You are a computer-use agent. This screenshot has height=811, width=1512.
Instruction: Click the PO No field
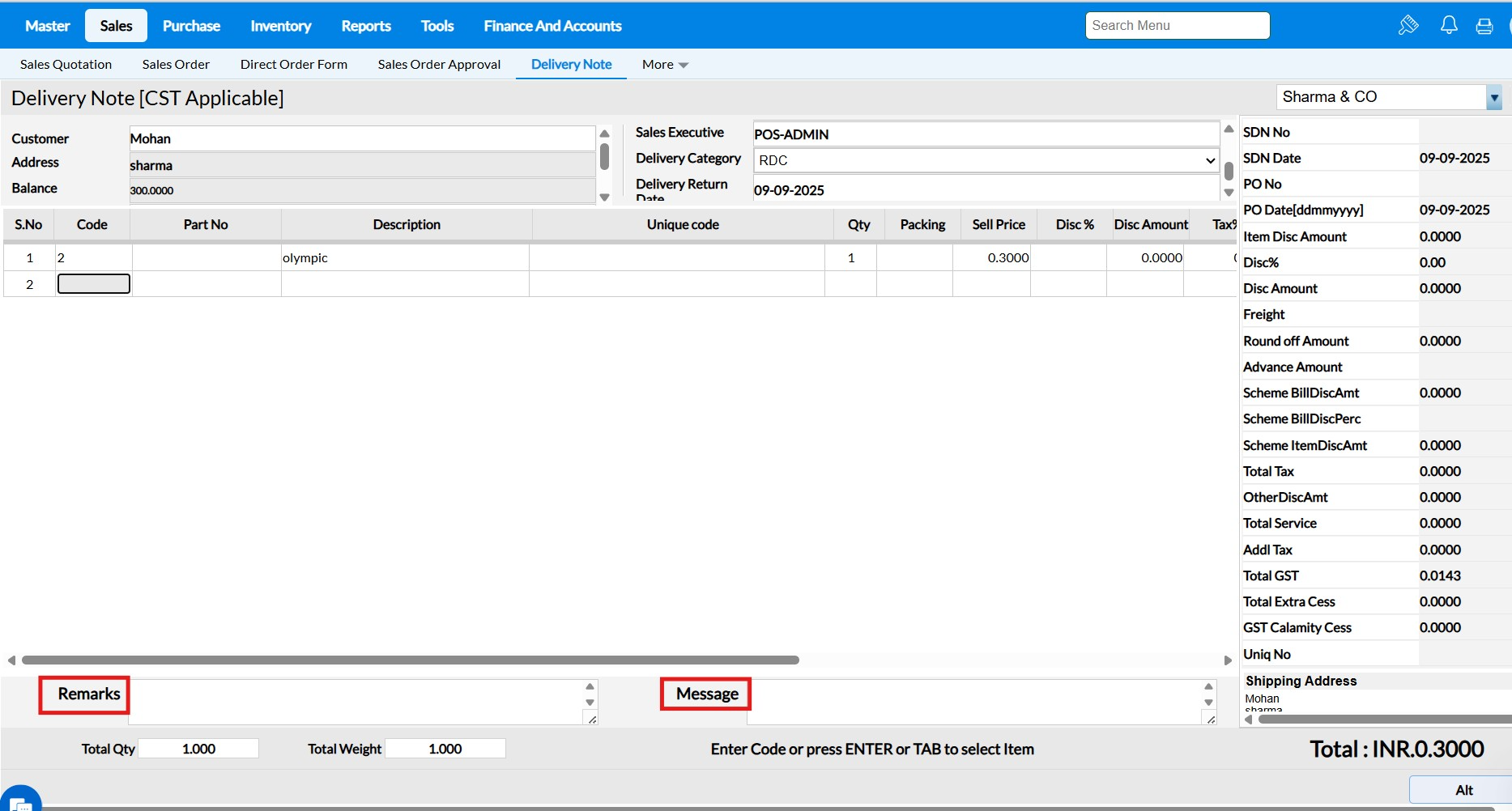(x=1464, y=185)
